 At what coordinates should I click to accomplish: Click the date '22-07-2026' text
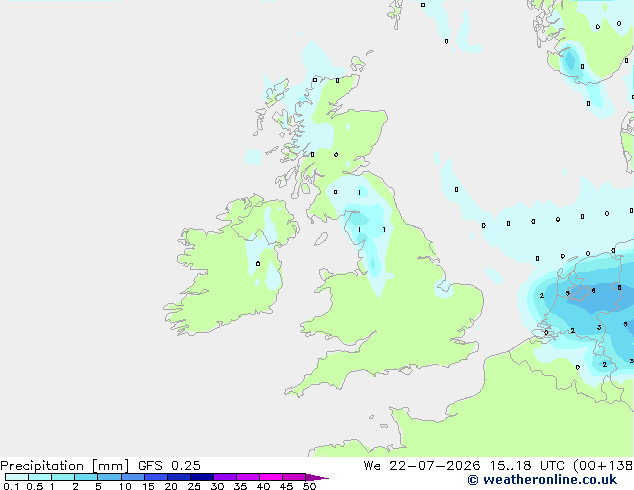tap(435, 466)
